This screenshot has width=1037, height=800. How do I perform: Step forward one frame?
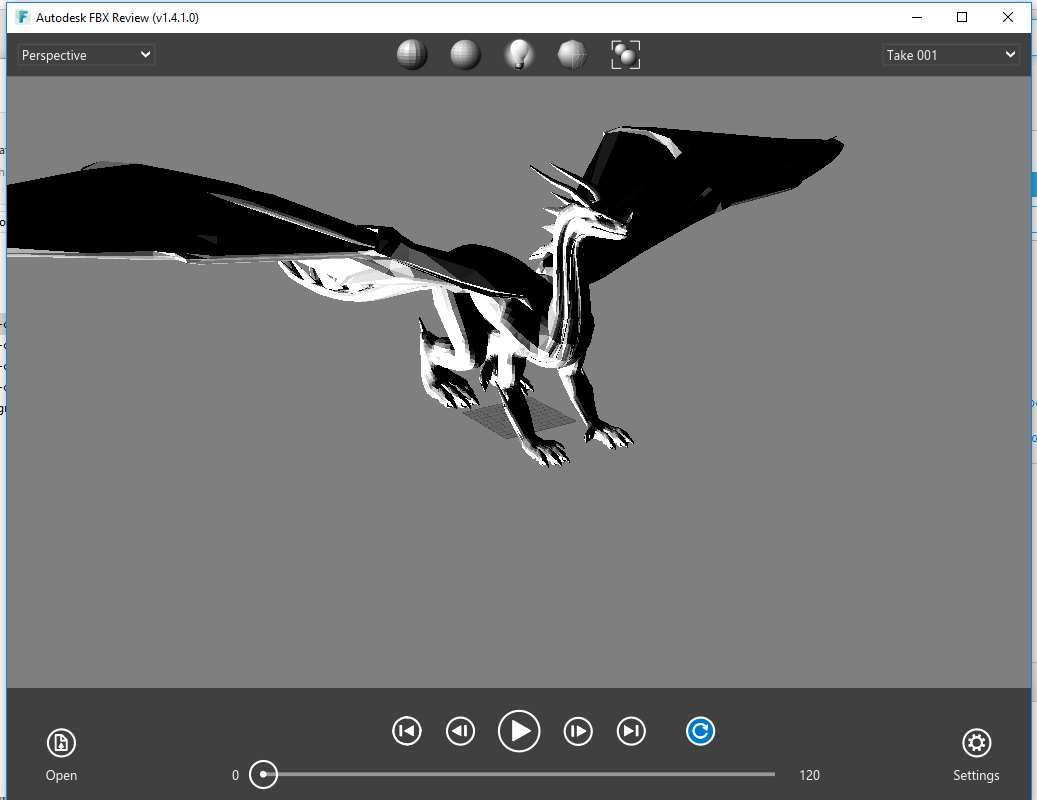[578, 731]
